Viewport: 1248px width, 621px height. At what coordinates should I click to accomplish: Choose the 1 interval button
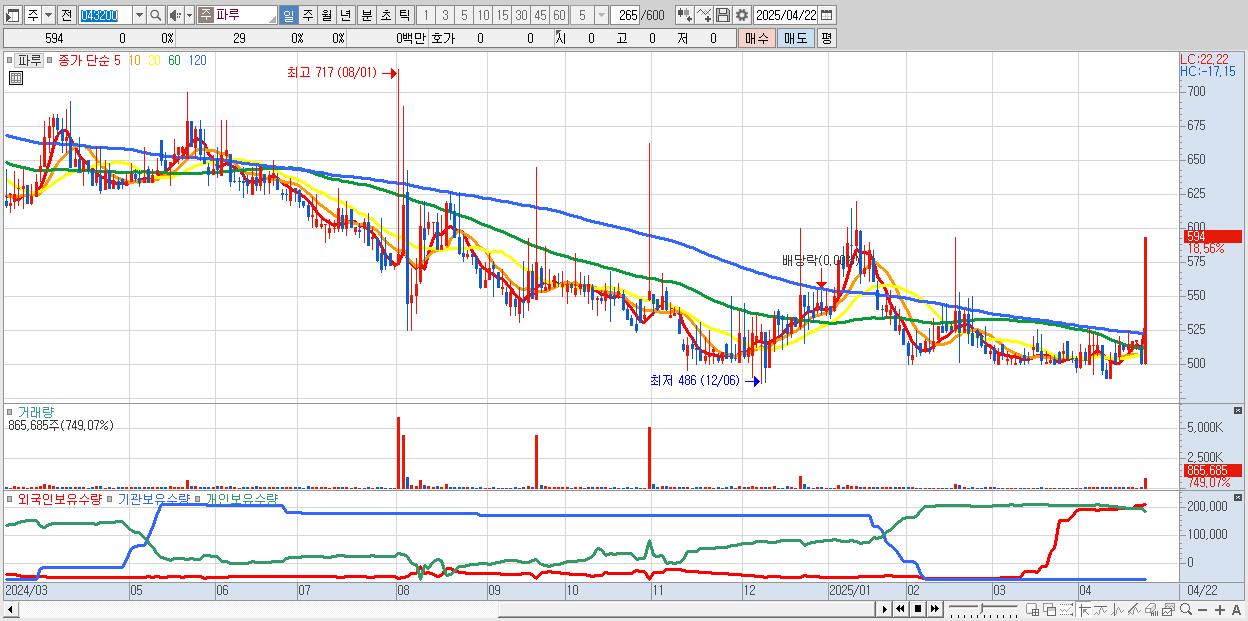click(425, 15)
